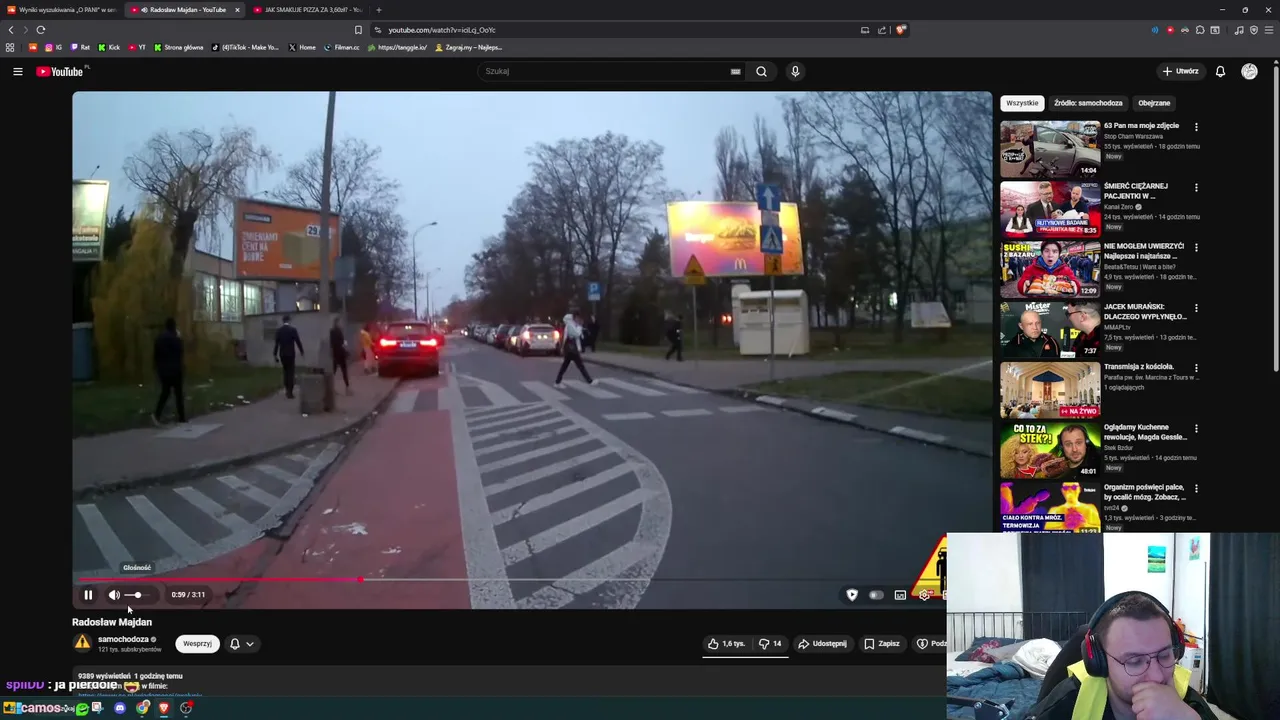
Task: Go to the YouTube home logo
Action: (x=62, y=71)
